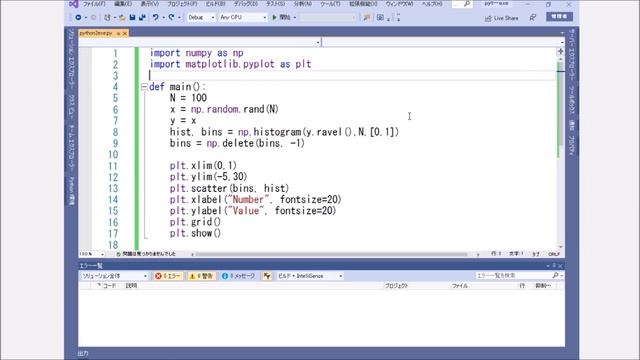640x360 pixels.
Task: Sort by the プロジェクト column header
Action: point(396,286)
